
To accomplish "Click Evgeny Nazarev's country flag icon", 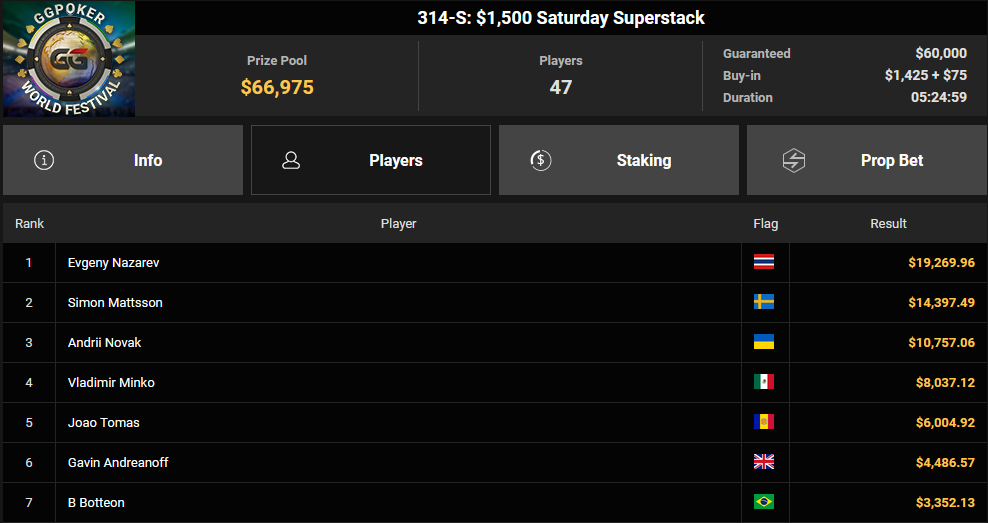I will pos(764,262).
